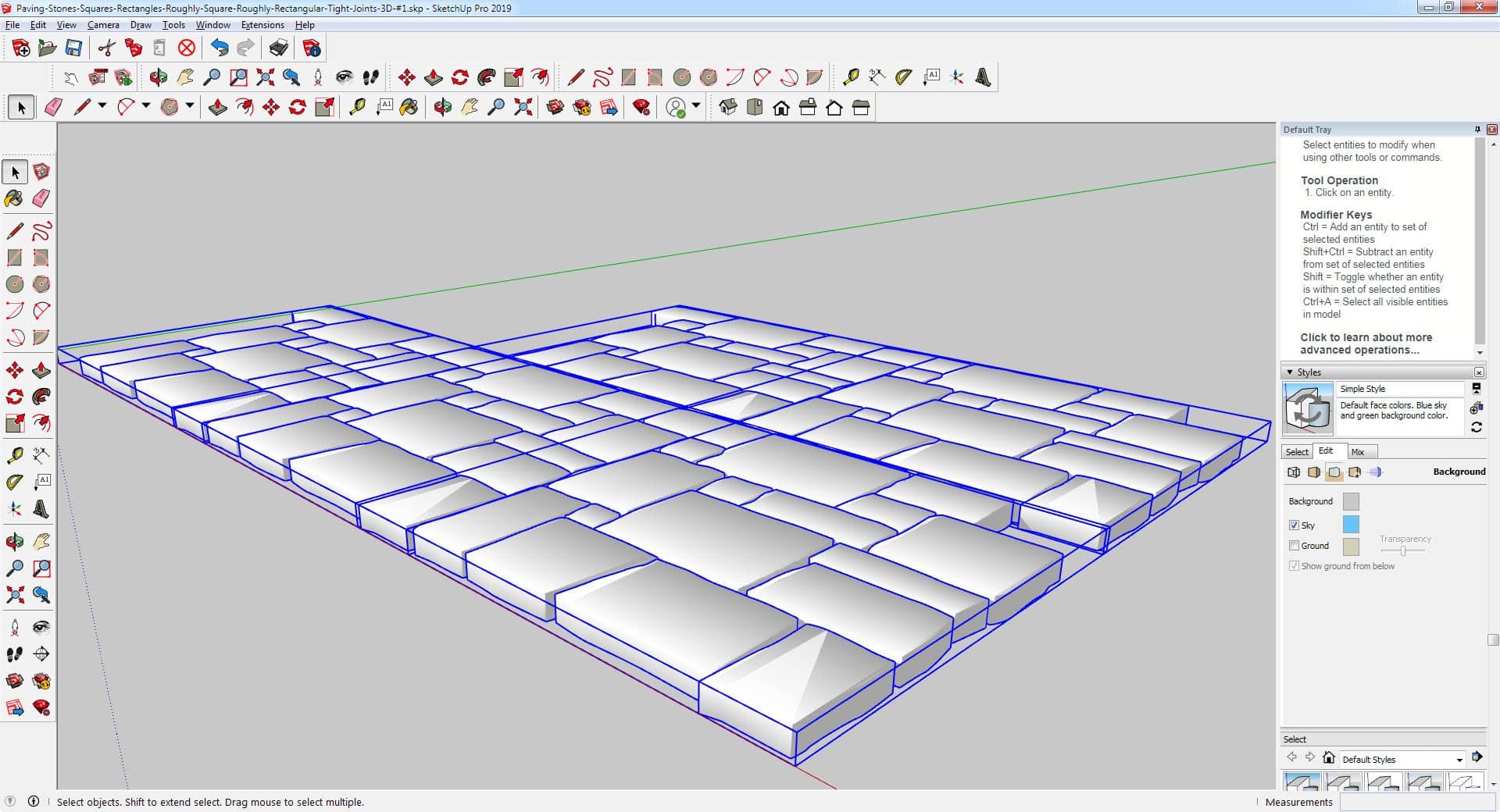Select the Eraser tool in left toolbar
This screenshot has height=812, width=1500.
coord(41,198)
